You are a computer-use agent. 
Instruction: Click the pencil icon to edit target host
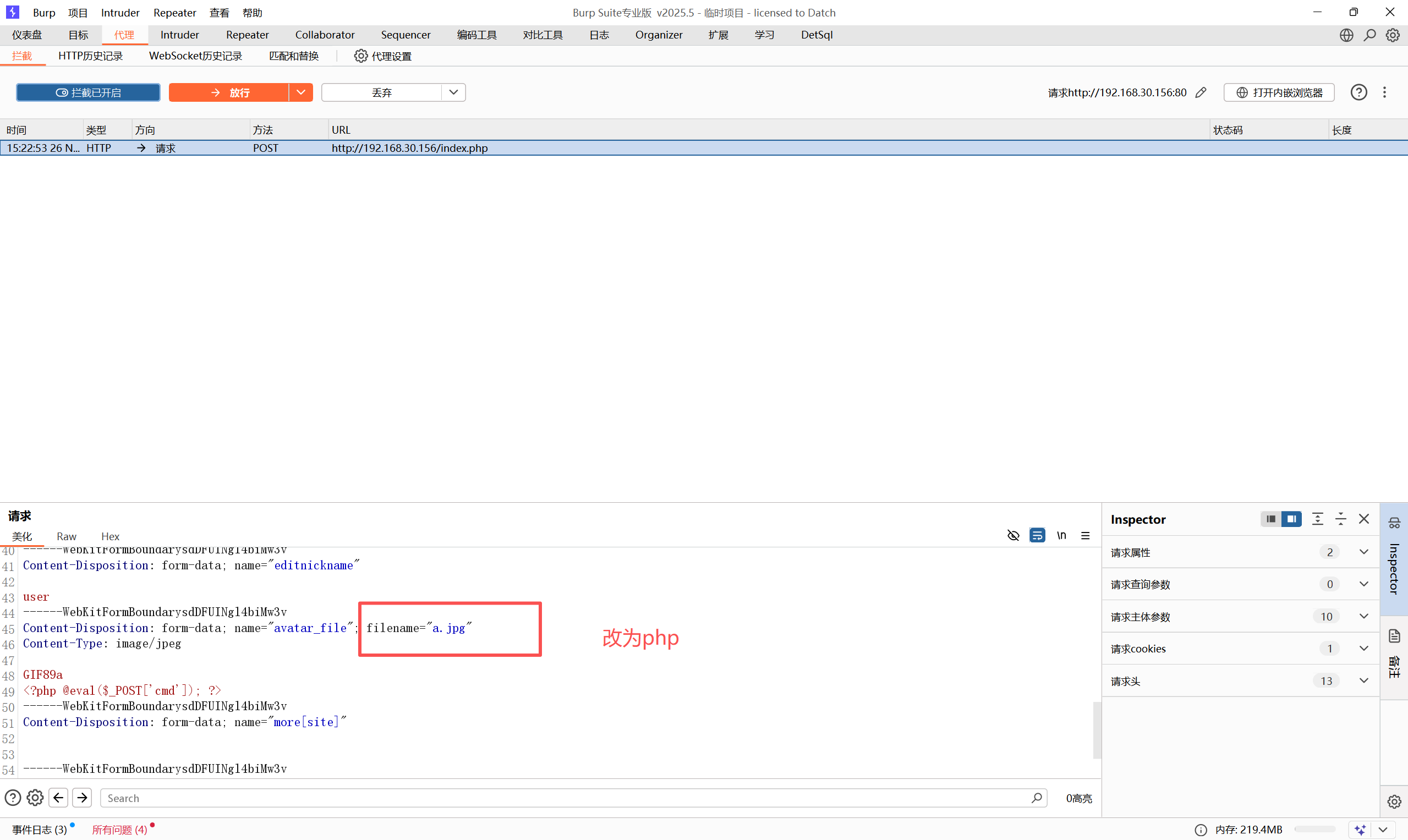[x=1201, y=92]
